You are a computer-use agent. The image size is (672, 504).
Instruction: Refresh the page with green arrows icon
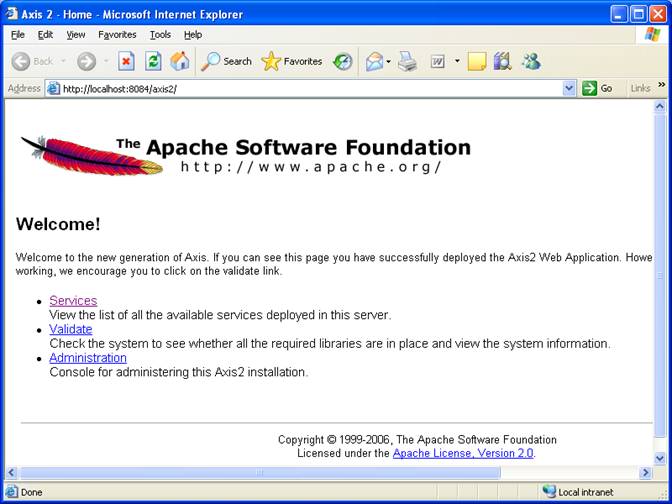[153, 62]
